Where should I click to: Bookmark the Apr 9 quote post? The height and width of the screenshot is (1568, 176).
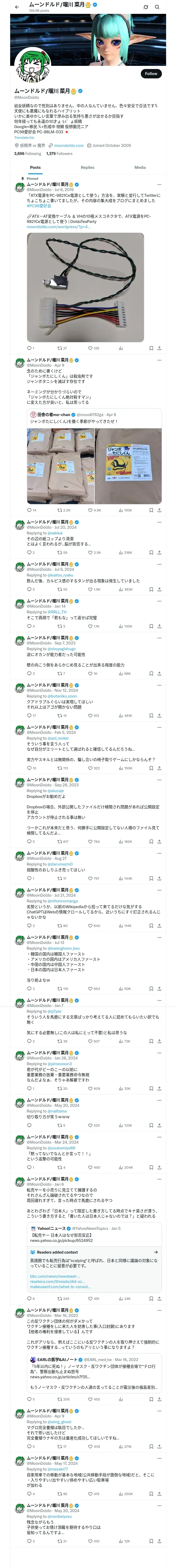coord(151,510)
